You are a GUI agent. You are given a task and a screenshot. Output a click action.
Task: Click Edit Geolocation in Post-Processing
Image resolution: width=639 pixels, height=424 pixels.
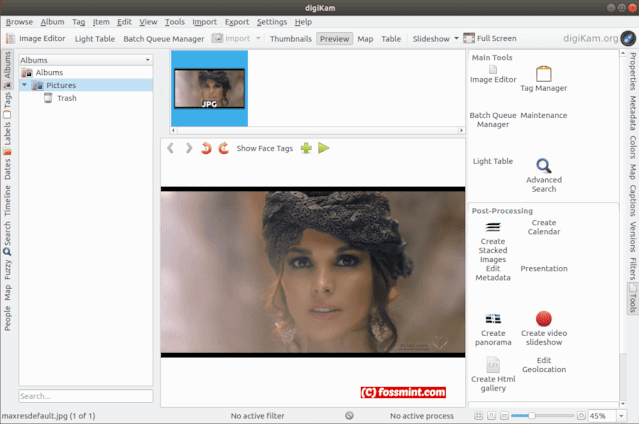544,365
